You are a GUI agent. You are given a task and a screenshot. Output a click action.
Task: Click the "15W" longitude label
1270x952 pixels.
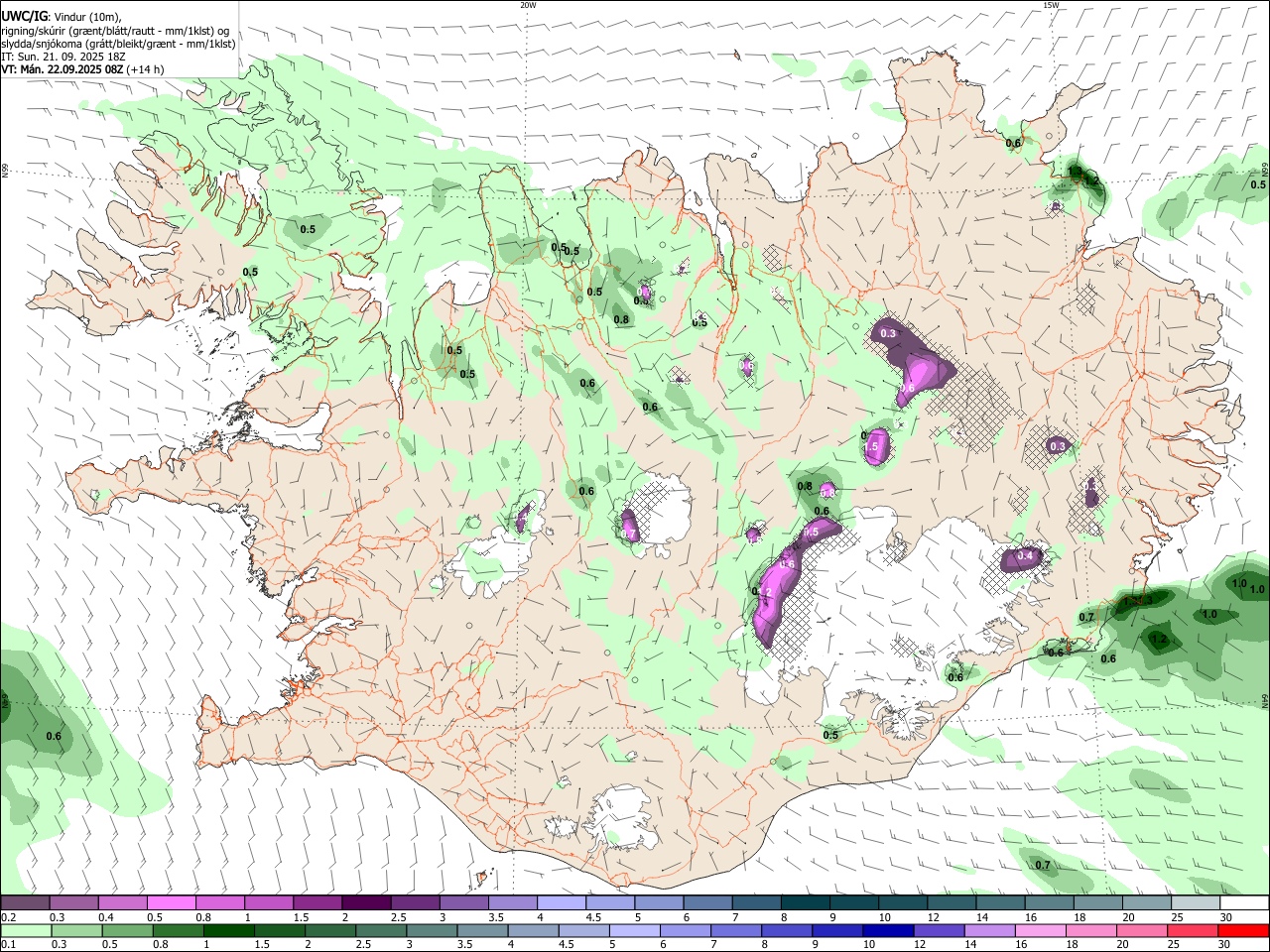1051,5
